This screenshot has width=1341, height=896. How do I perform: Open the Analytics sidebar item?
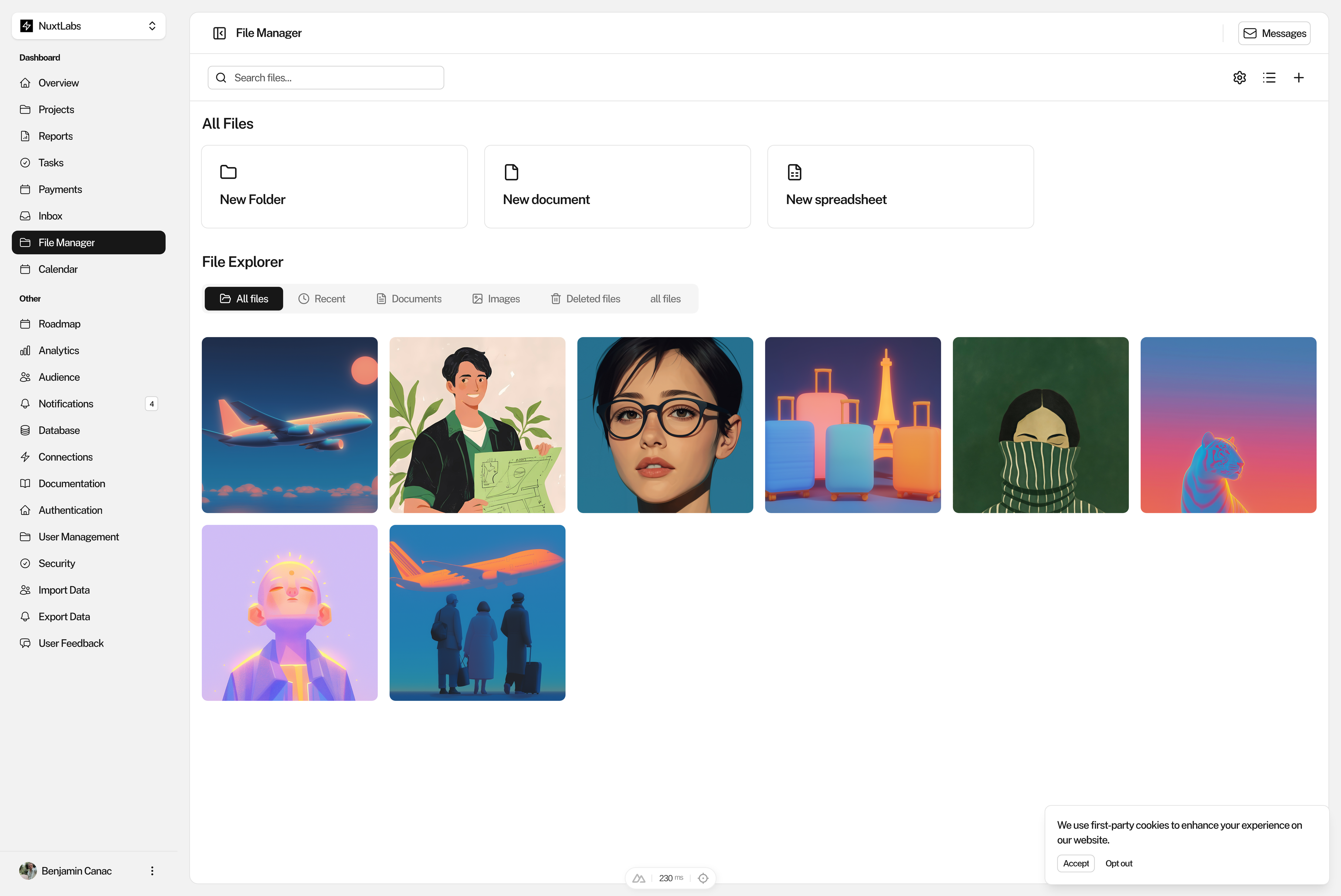[x=59, y=350]
